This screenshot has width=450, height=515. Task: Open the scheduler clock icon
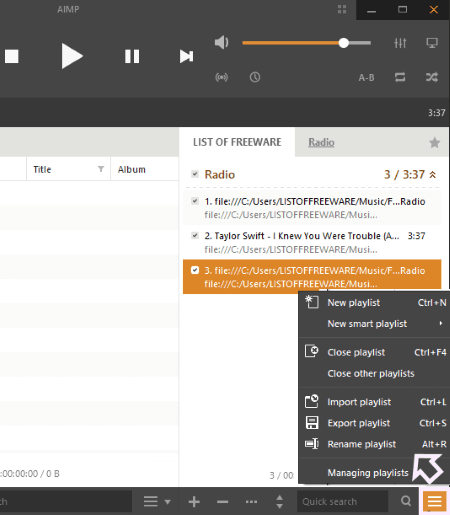click(x=255, y=77)
